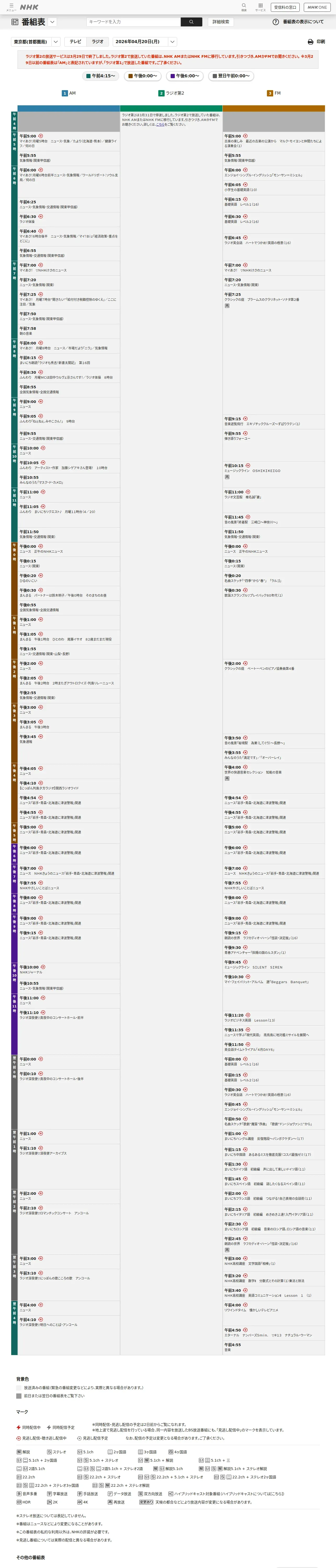The height and width of the screenshot is (1568, 336).
Task: Expand the 番組表 title dropdown chevron
Action: click(x=52, y=22)
